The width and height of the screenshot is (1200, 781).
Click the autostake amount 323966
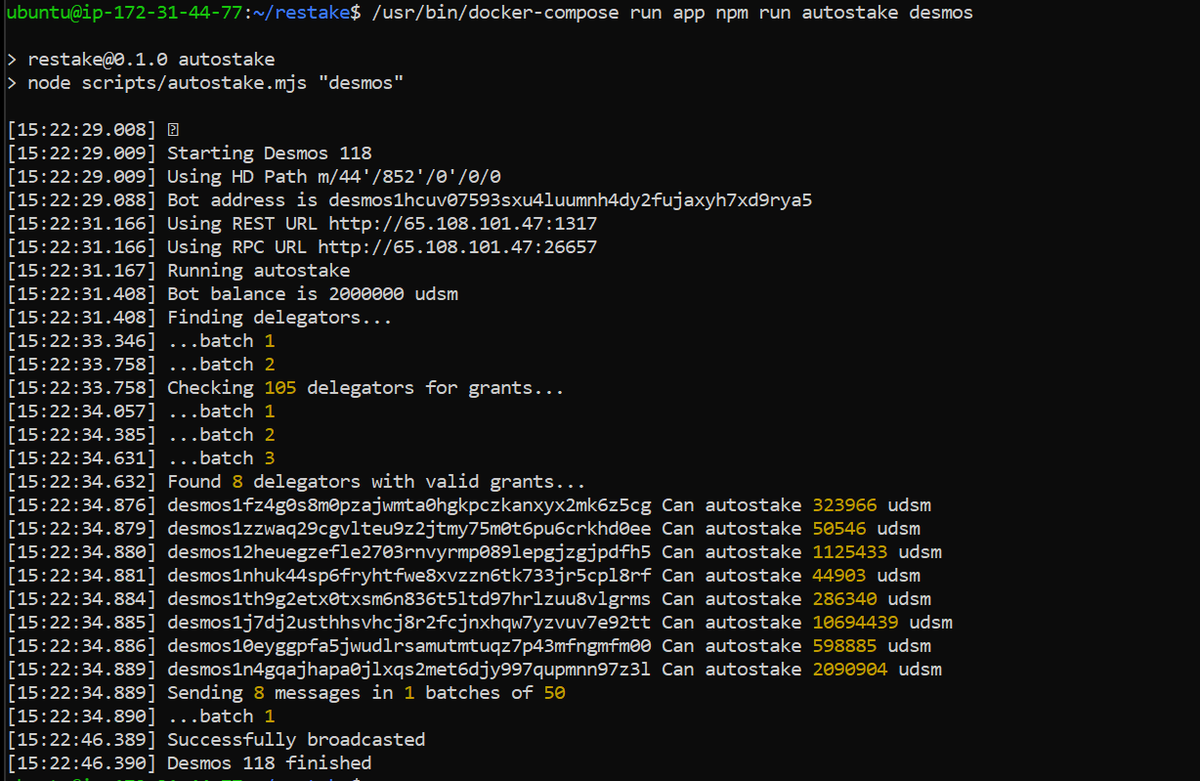[845, 505]
